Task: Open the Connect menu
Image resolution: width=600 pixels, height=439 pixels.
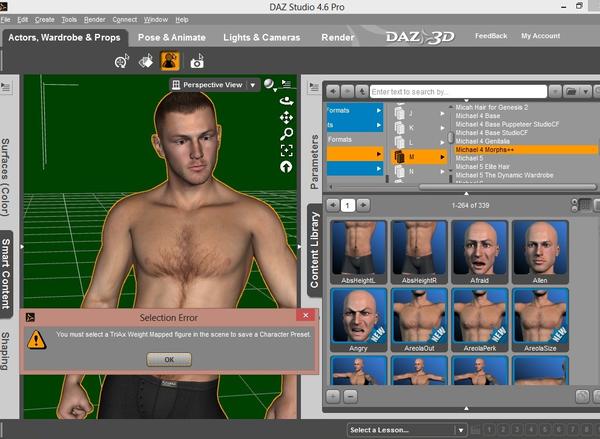Action: (x=125, y=20)
